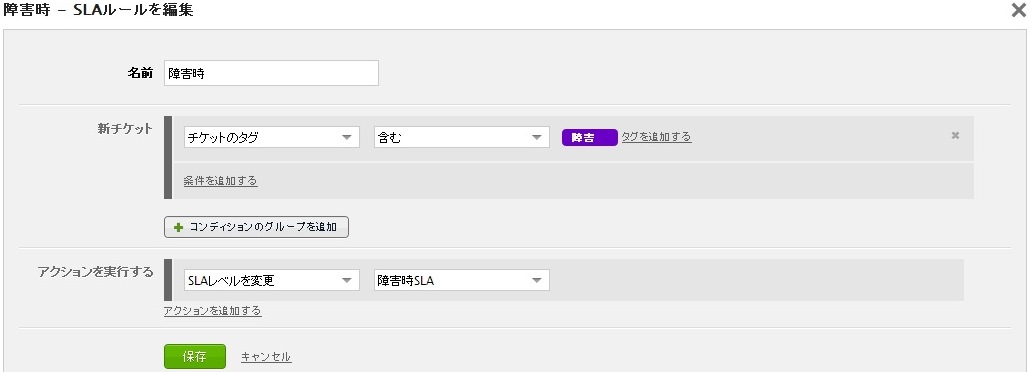
Task: Focus the 名前 text field
Action: coord(271,73)
